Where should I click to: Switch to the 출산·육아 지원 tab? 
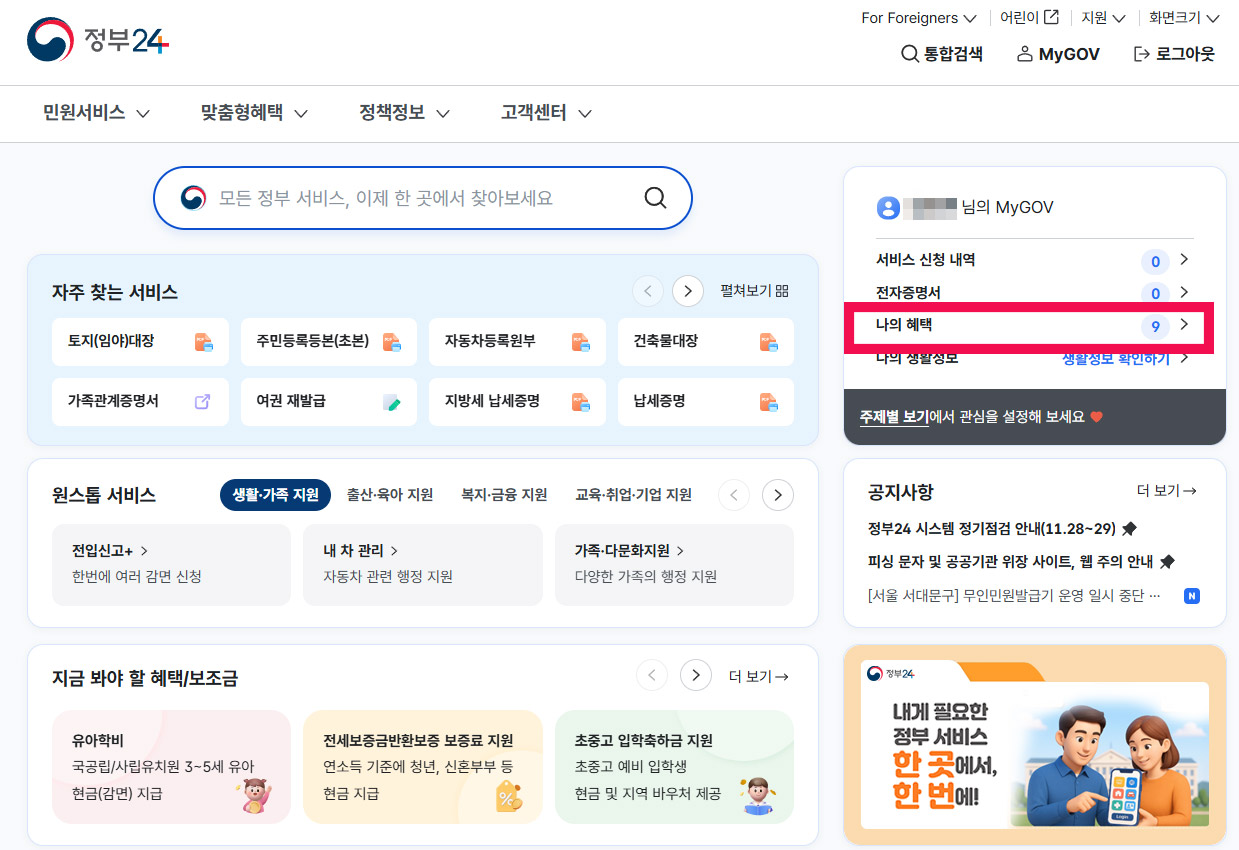(389, 494)
